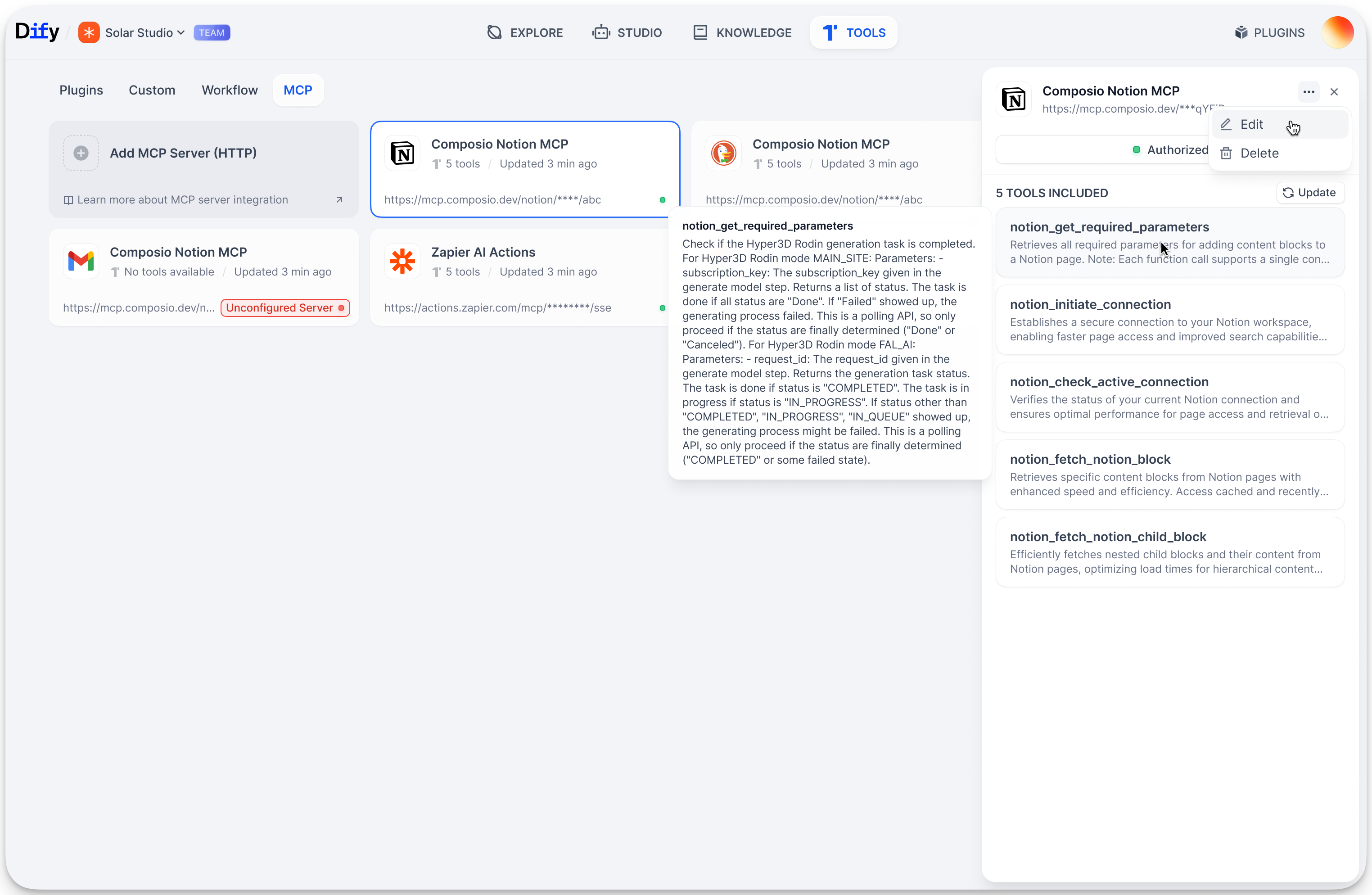Open the Solar Studio workspace dropdown
Image resolution: width=1372 pixels, height=895 pixels.
pos(144,33)
